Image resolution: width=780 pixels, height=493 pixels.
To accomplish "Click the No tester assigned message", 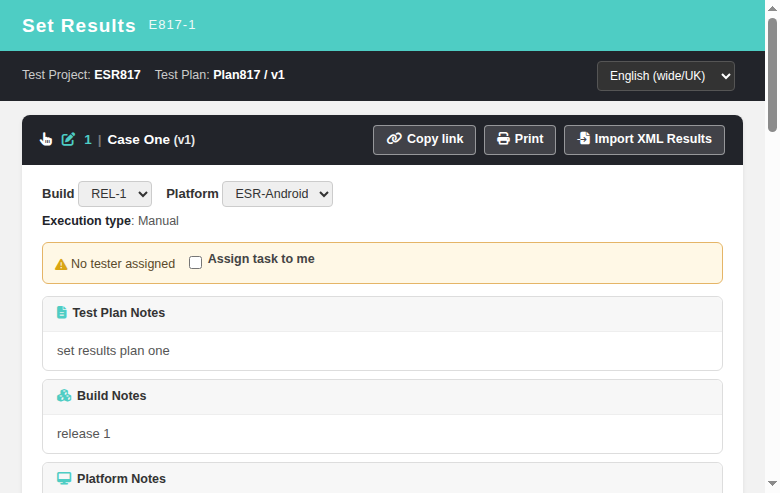I will (123, 264).
